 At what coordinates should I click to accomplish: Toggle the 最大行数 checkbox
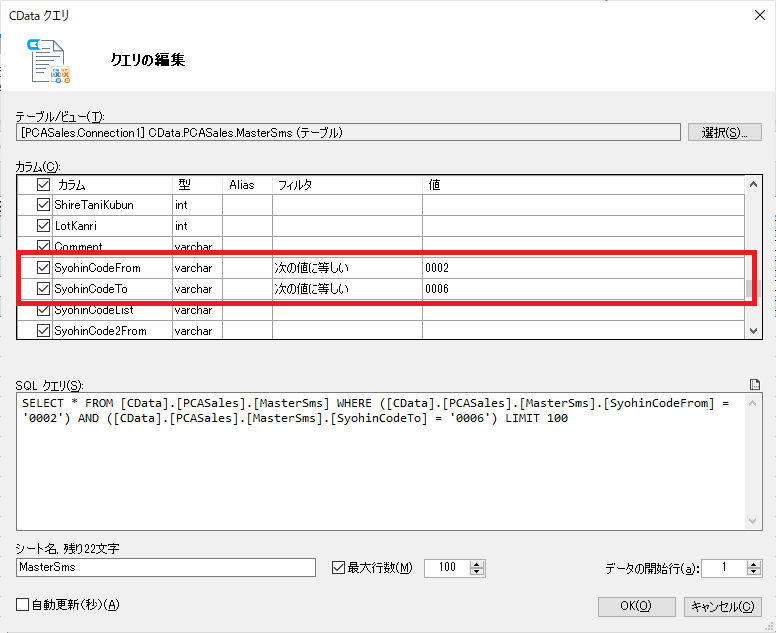point(338,568)
